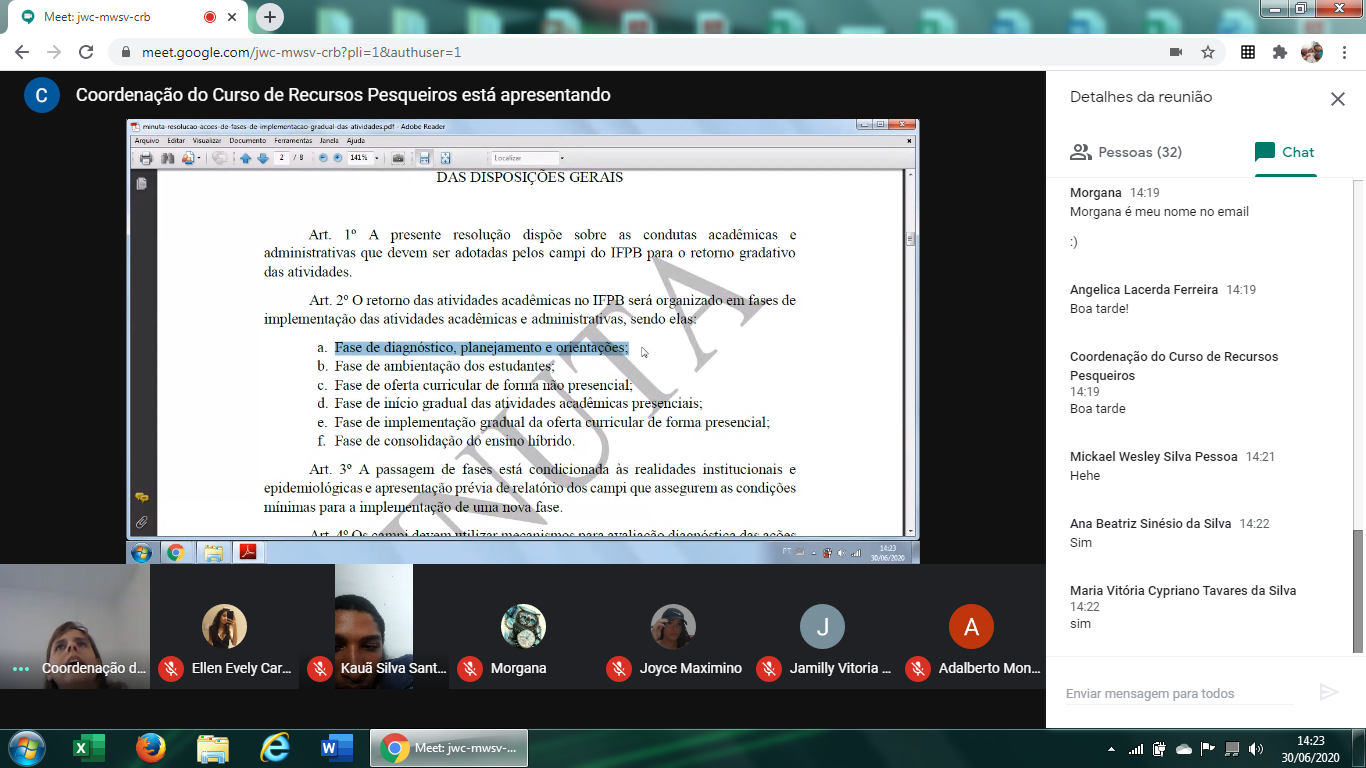Screen dimensions: 1366x768
Task: Expand the Localizar search options dropdown
Action: (x=560, y=158)
